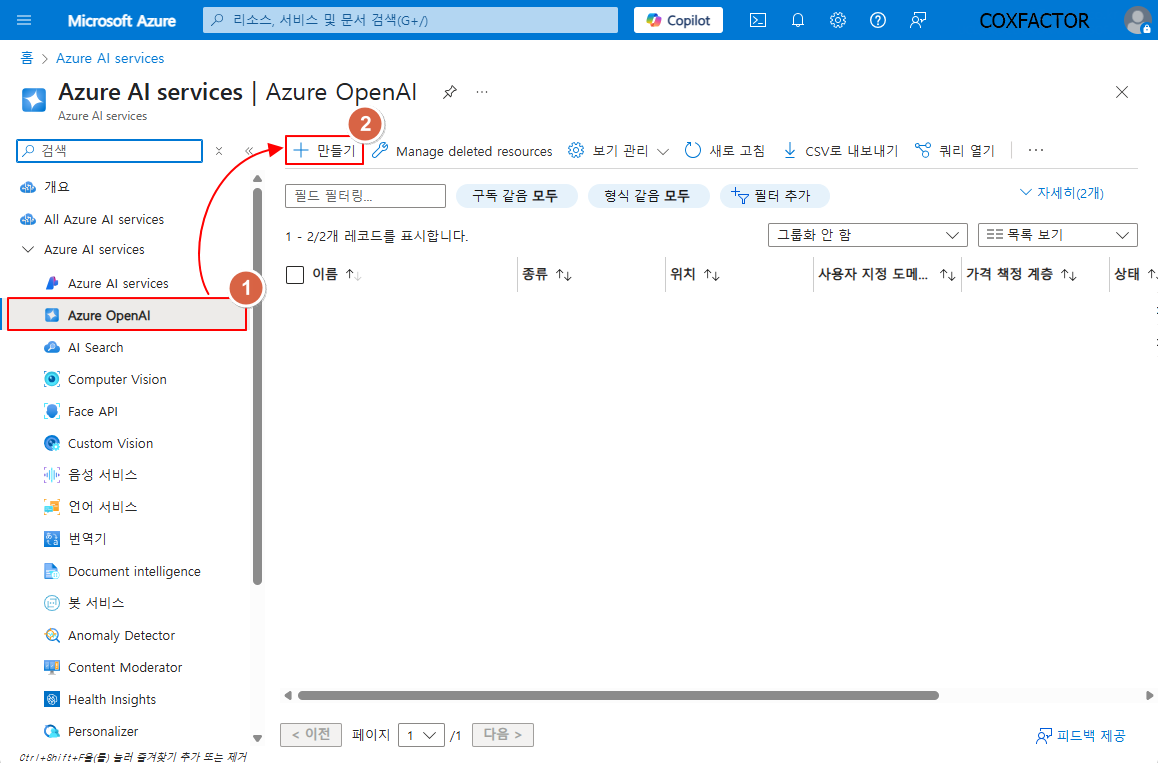Focus the global resource search box
The width and height of the screenshot is (1158, 763).
tap(411, 20)
